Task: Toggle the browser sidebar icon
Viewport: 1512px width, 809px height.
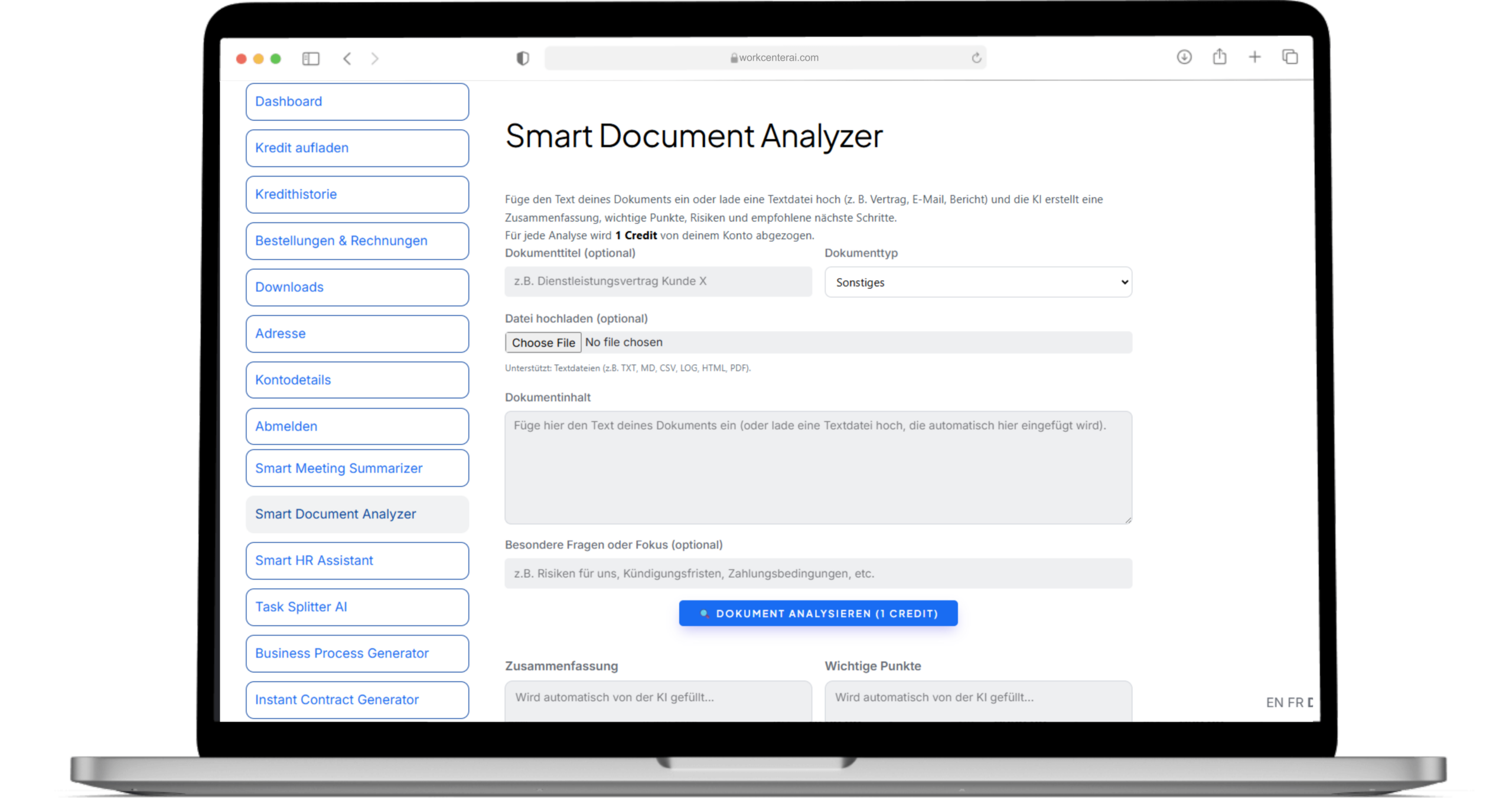Action: tap(311, 58)
